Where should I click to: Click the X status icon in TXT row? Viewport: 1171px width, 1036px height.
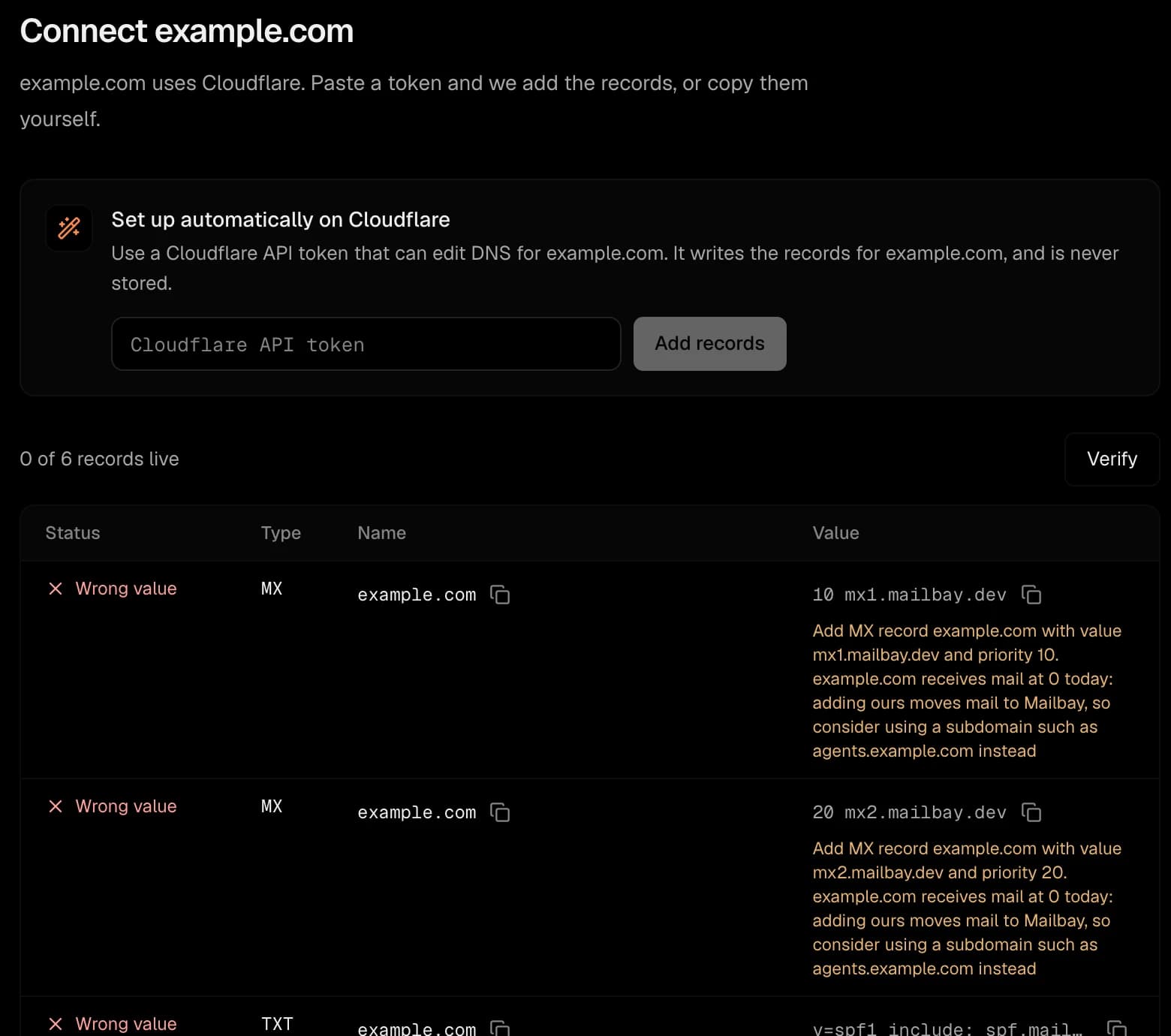pos(56,1024)
